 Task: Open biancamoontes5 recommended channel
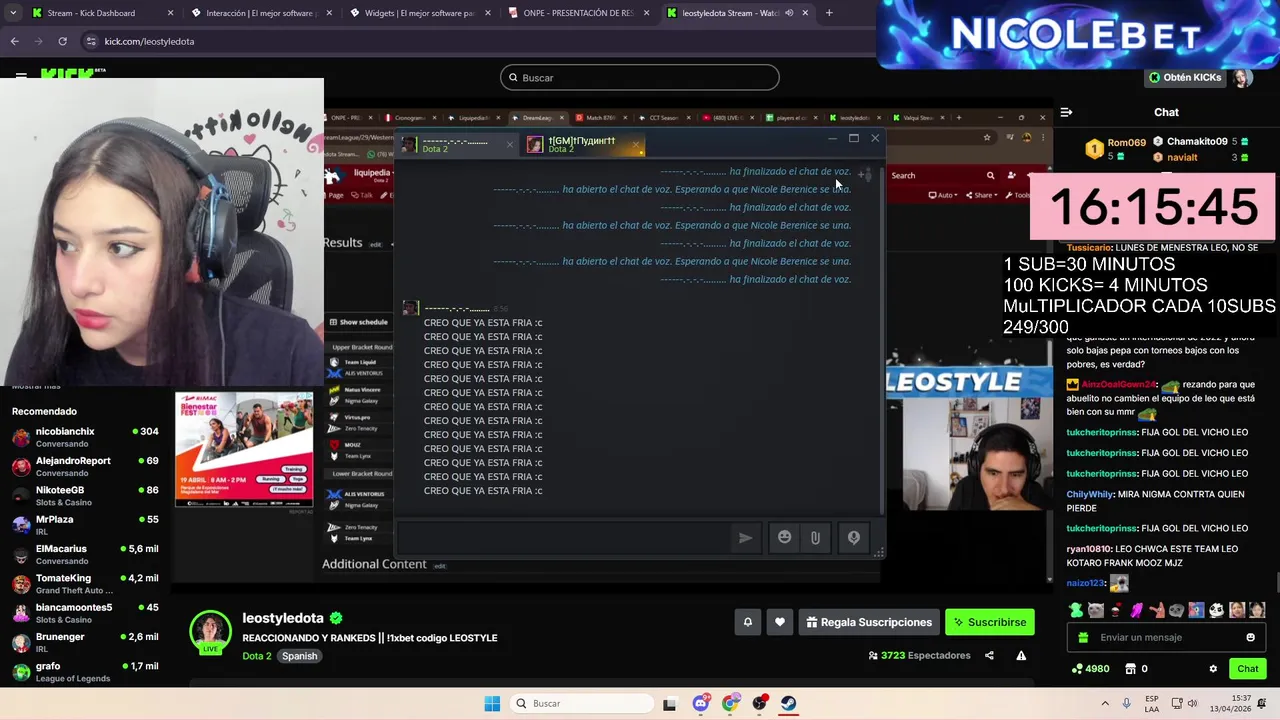pyautogui.click(x=86, y=613)
